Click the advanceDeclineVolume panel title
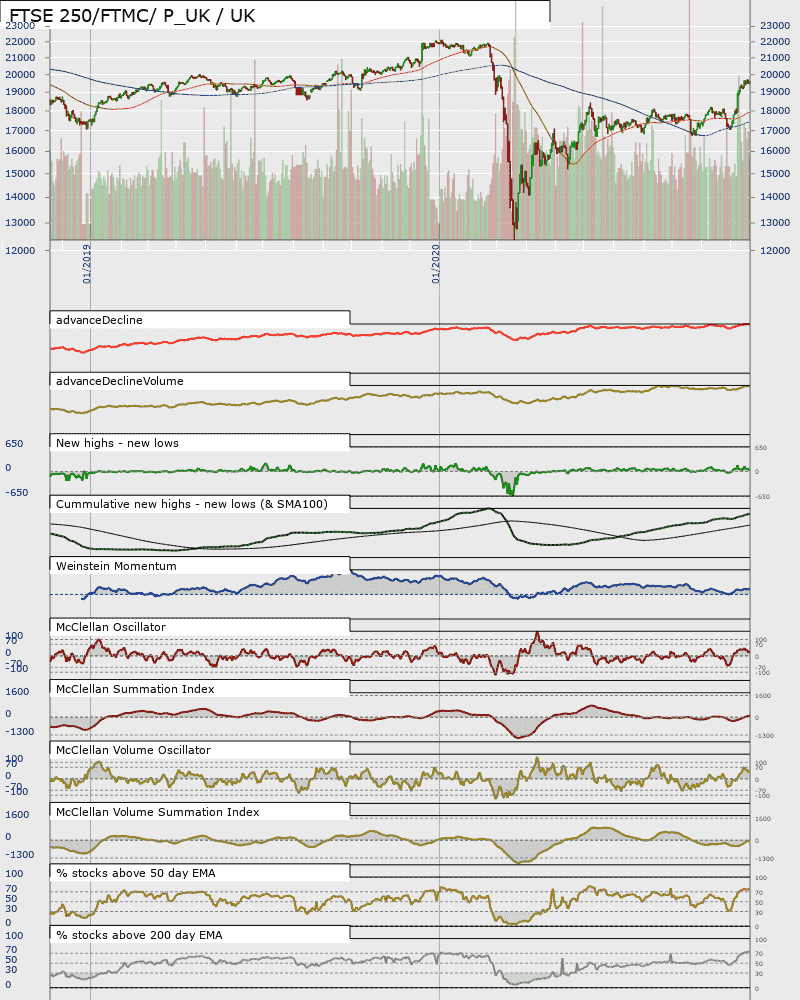The height and width of the screenshot is (1000, 800). point(119,381)
